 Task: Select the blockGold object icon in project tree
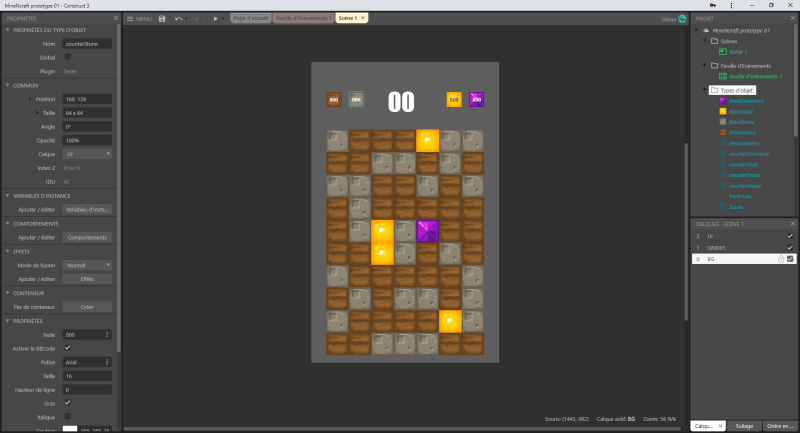coord(722,112)
